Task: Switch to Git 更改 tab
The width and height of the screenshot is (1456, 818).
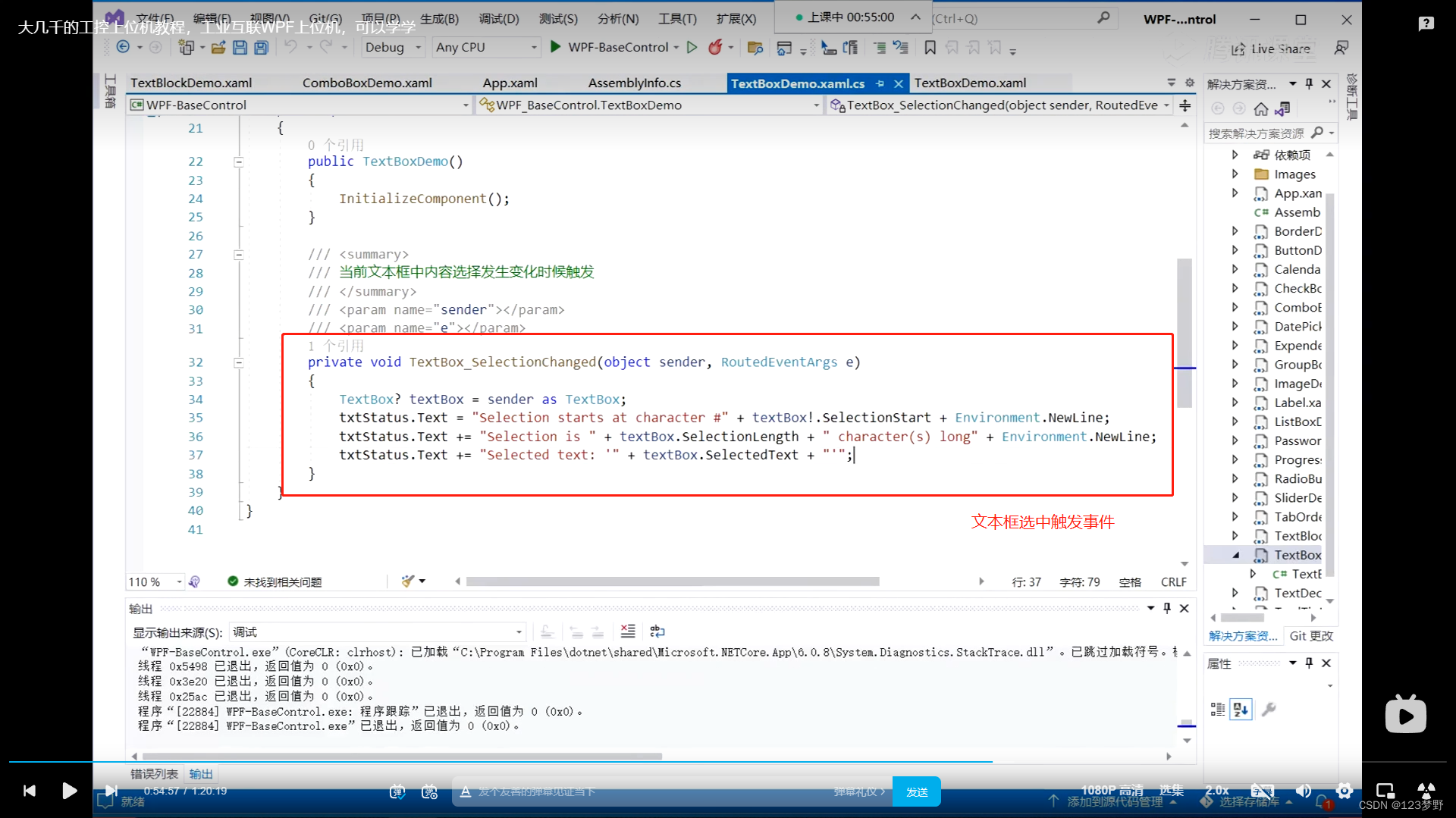Action: tap(1311, 636)
